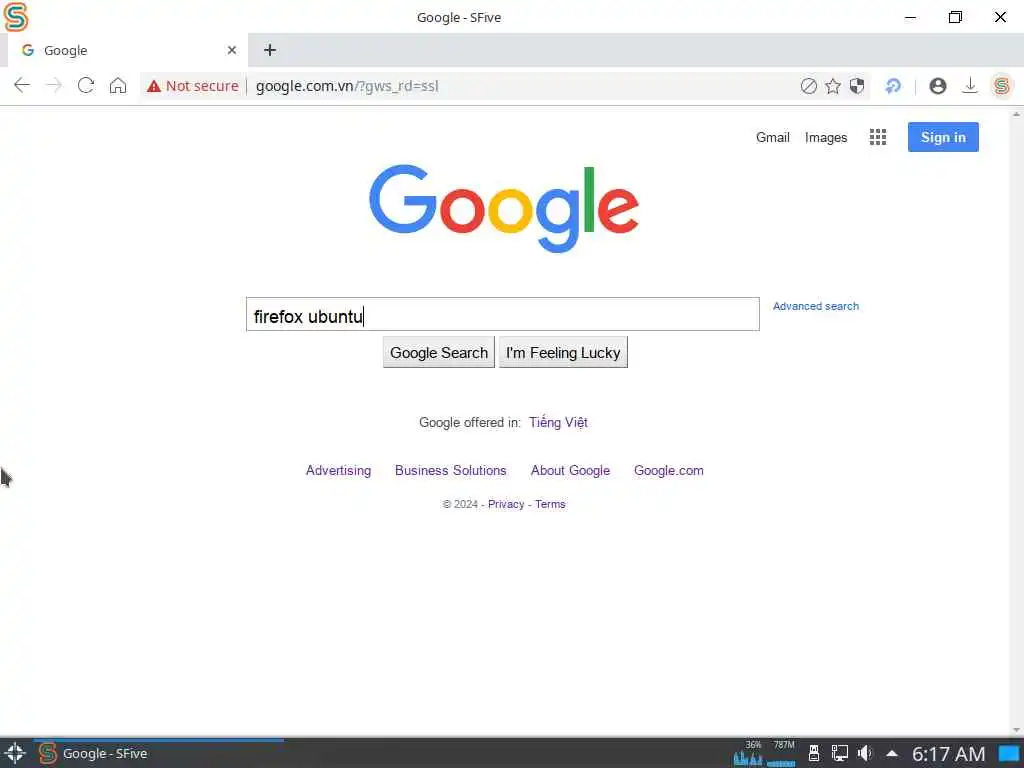Screen dimensions: 1024x768
Task: Click the SFive logo in the title bar
Action: 16,17
